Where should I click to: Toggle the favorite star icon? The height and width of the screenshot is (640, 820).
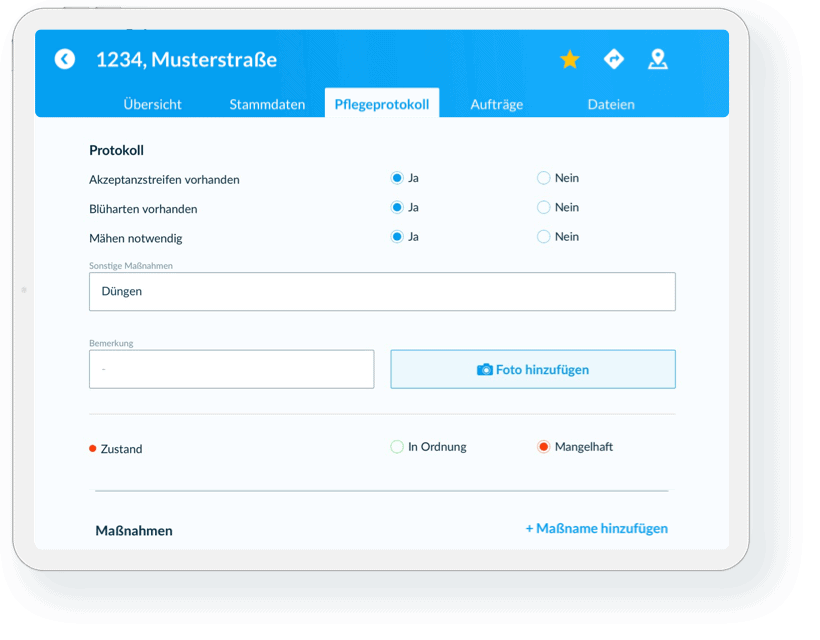tap(570, 59)
